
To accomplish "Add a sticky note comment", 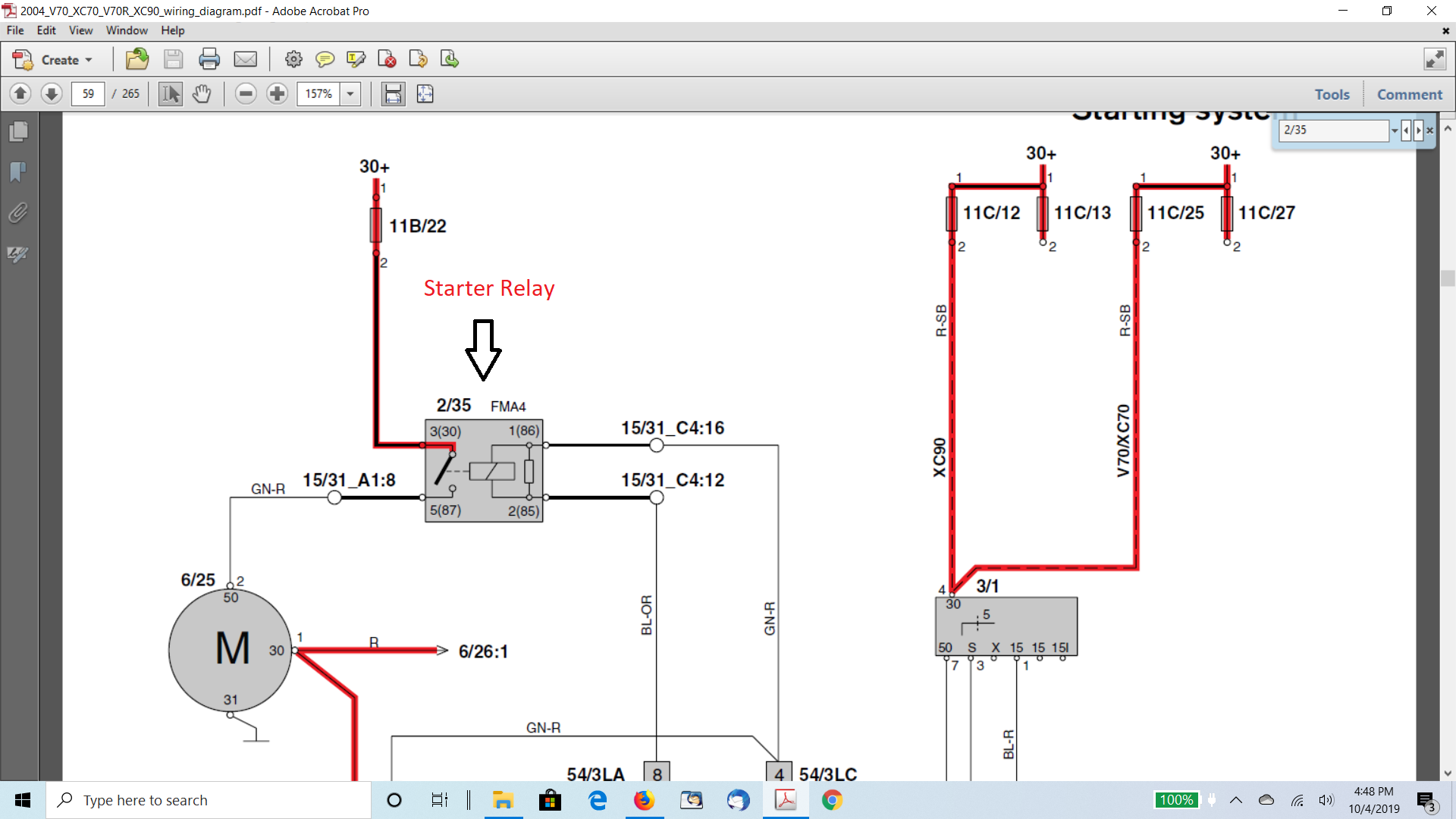I will [325, 59].
